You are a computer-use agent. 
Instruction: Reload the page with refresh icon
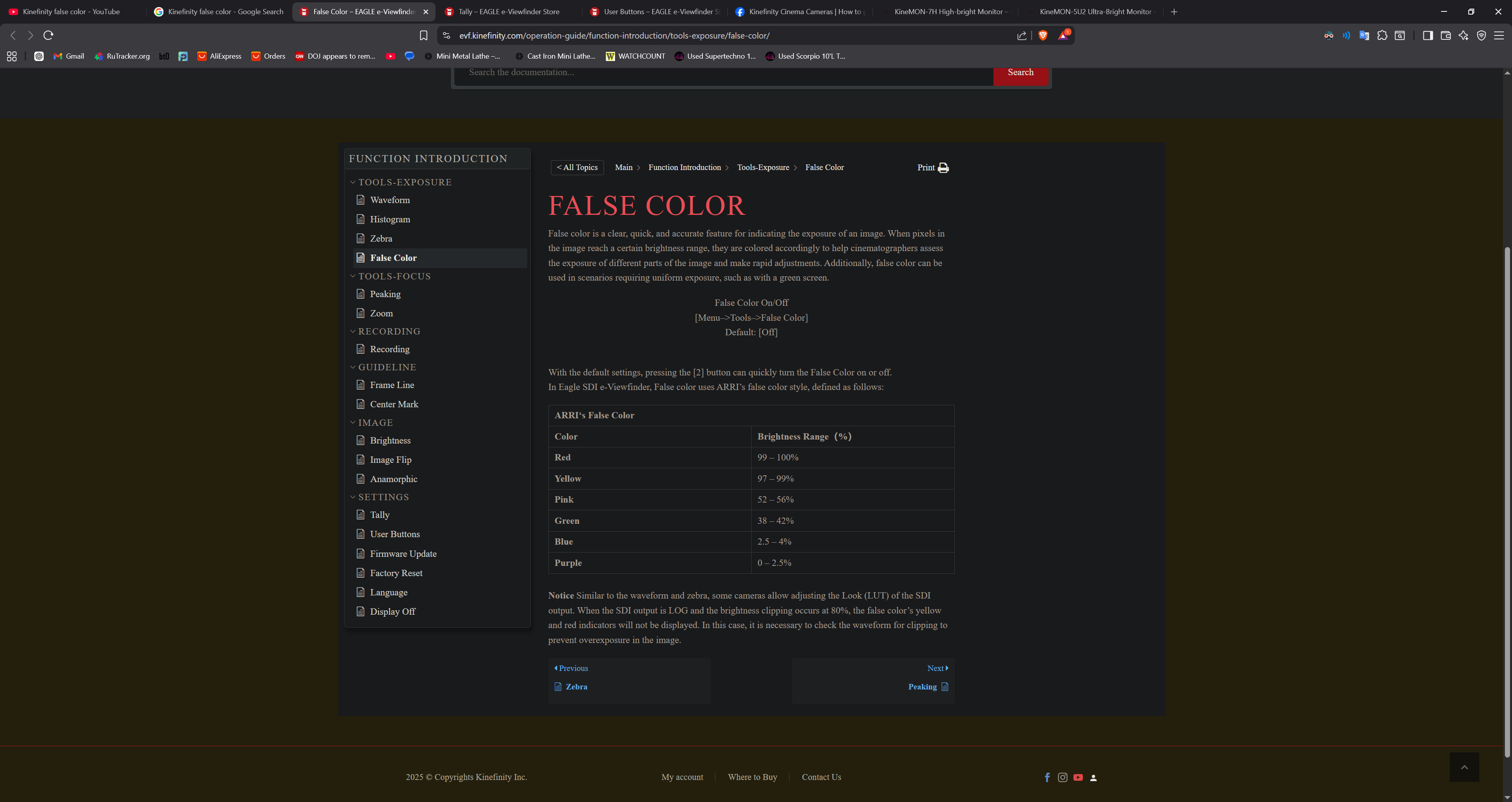49,36
